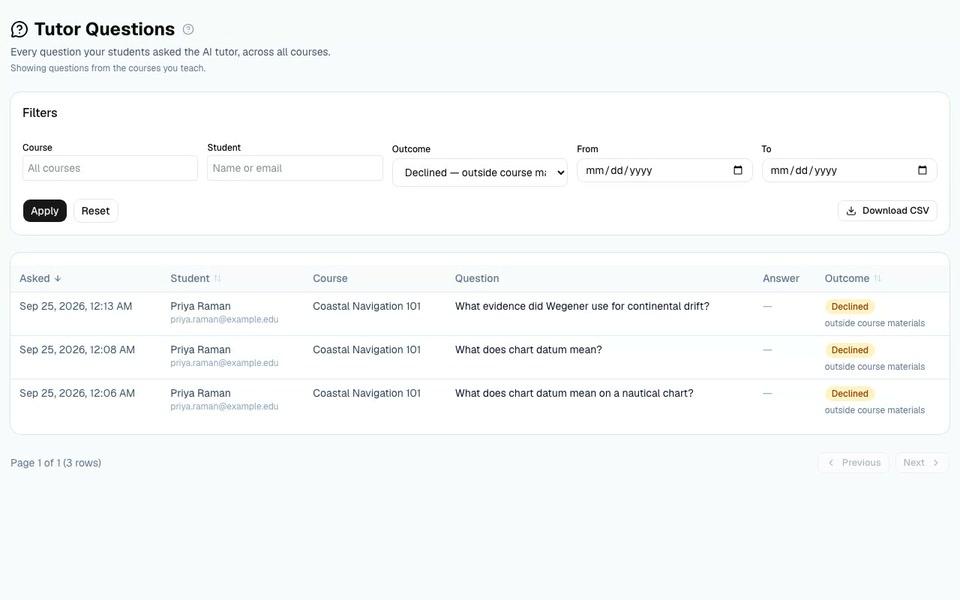Viewport: 960px width, 600px height.
Task: Click the Wegener continental drift question
Action: click(582, 306)
